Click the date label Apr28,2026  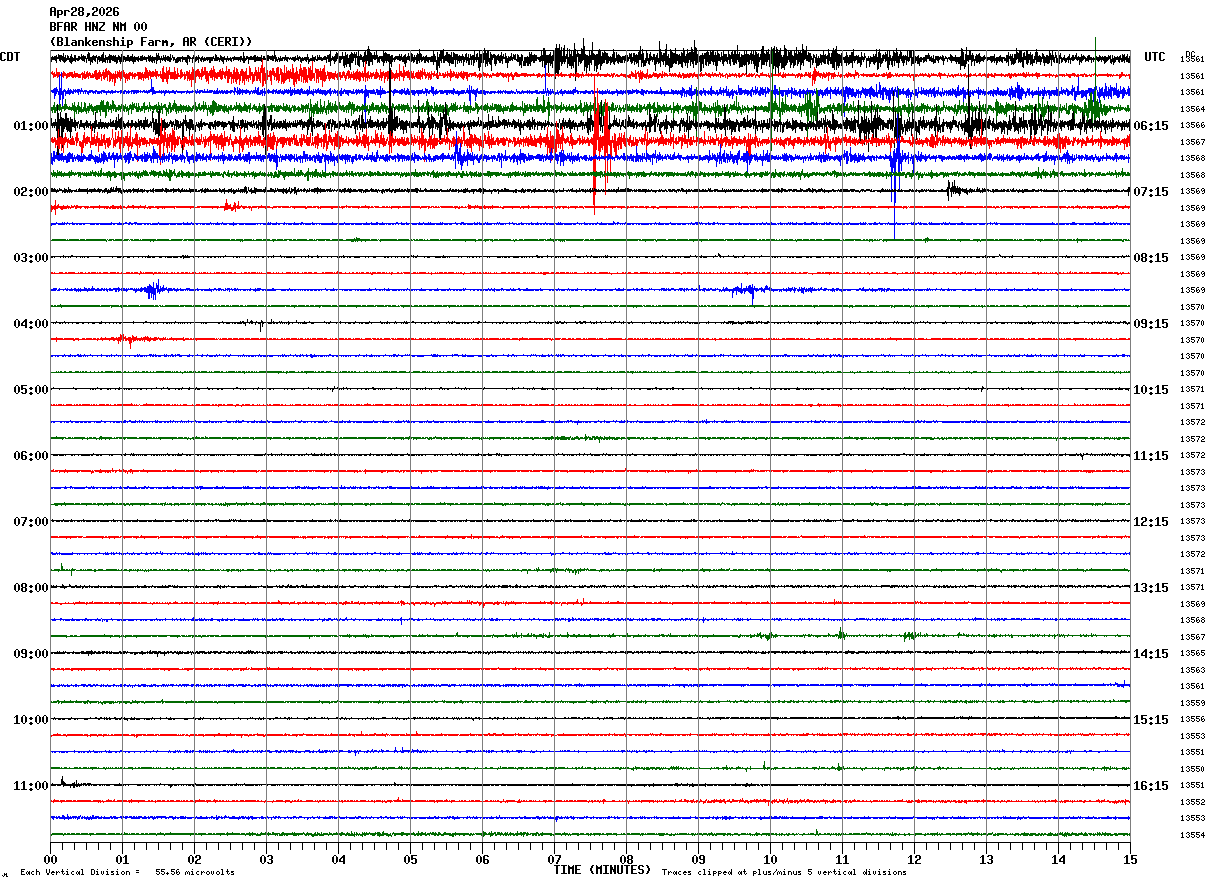point(84,12)
